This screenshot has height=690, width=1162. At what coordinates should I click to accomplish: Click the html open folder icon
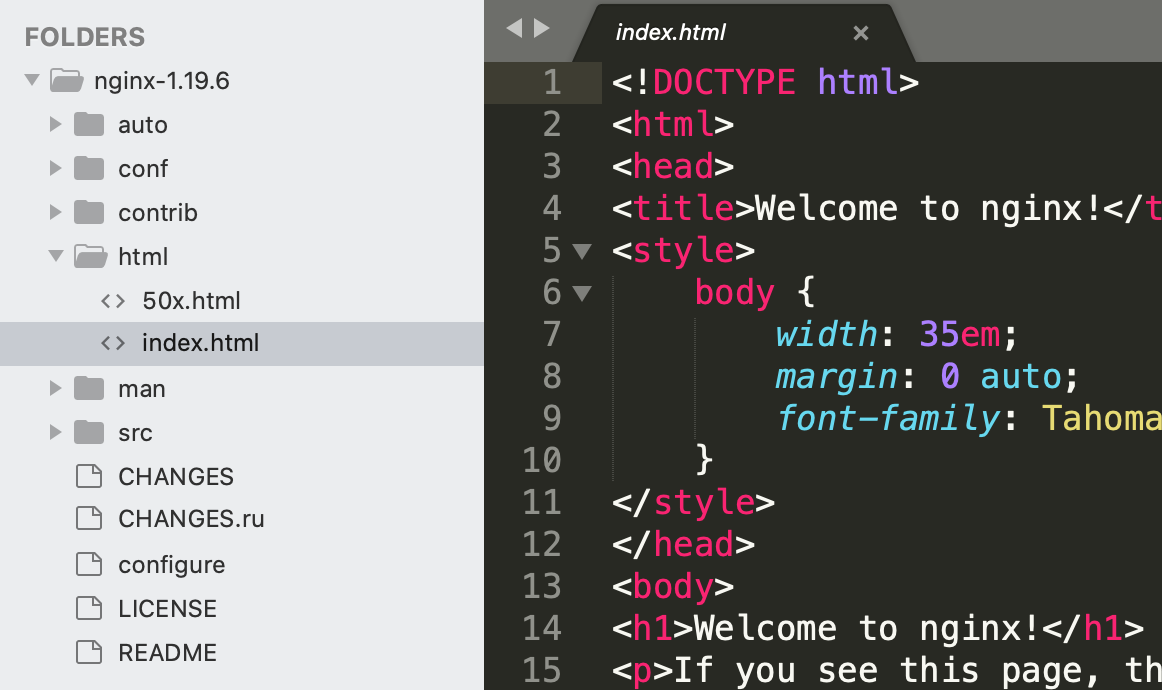(x=90, y=256)
